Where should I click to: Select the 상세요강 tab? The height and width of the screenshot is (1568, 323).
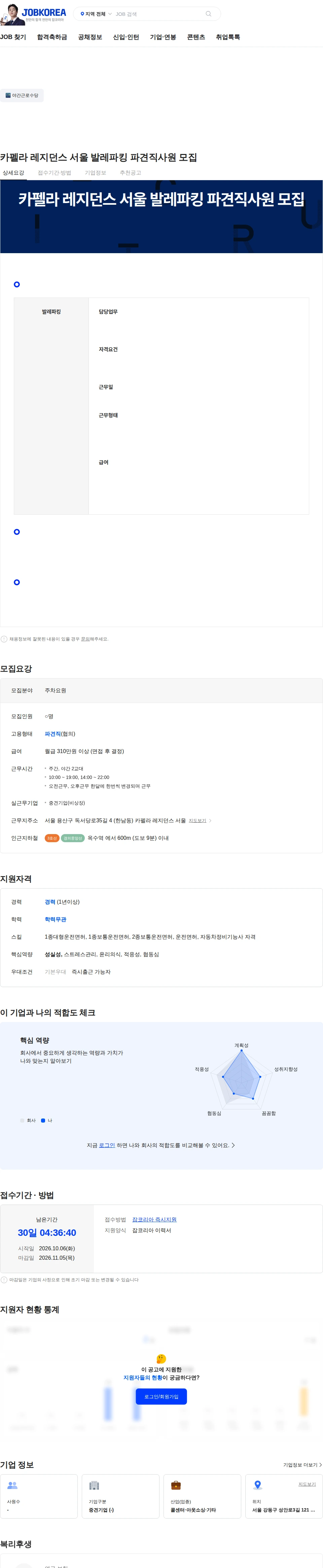click(x=13, y=173)
